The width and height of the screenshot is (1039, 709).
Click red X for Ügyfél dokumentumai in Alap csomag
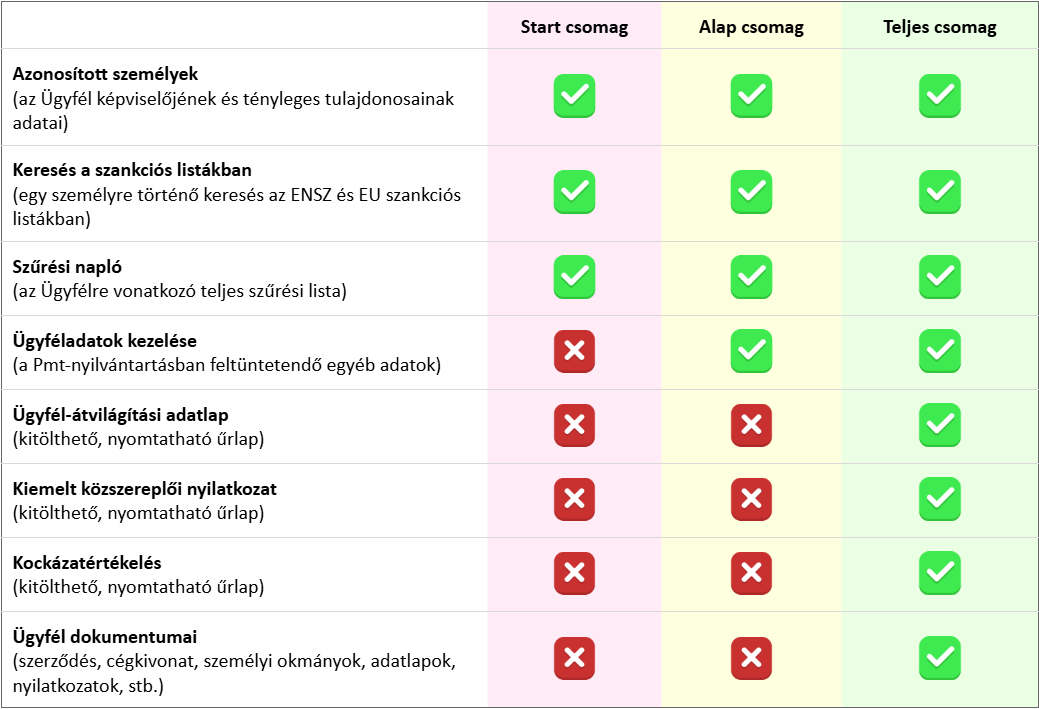pos(751,658)
